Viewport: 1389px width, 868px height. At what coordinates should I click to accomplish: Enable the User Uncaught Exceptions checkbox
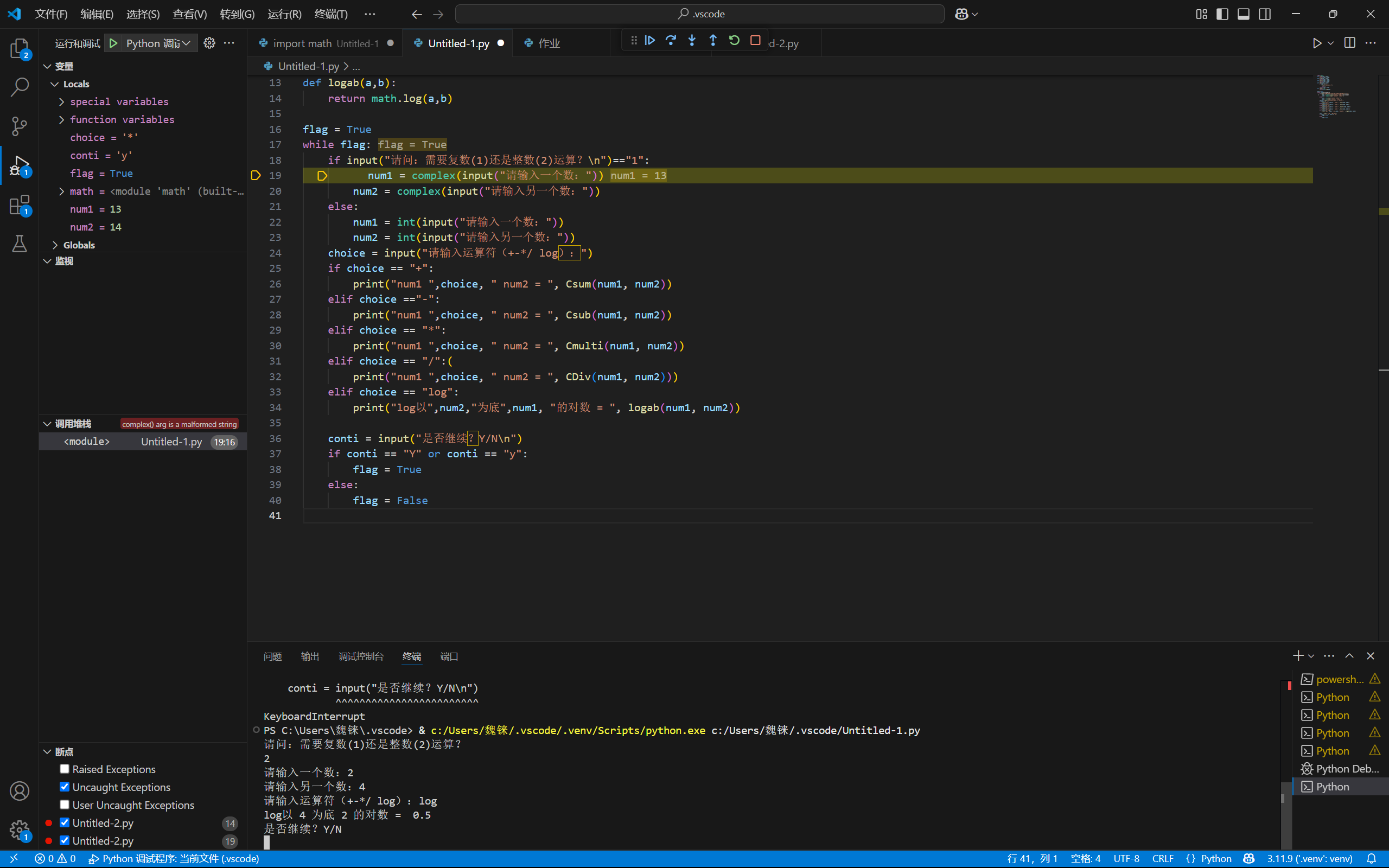(x=65, y=805)
